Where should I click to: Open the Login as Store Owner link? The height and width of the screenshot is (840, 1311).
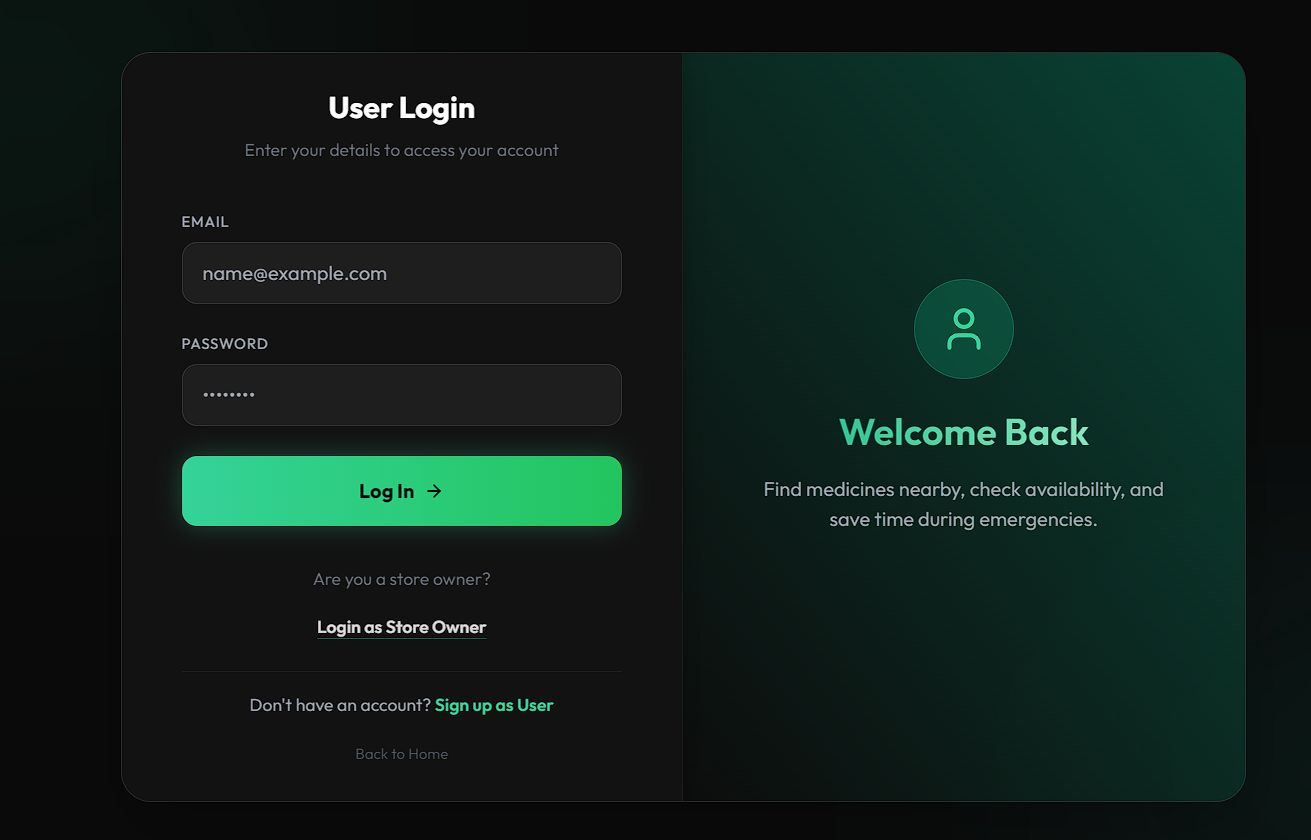point(401,628)
